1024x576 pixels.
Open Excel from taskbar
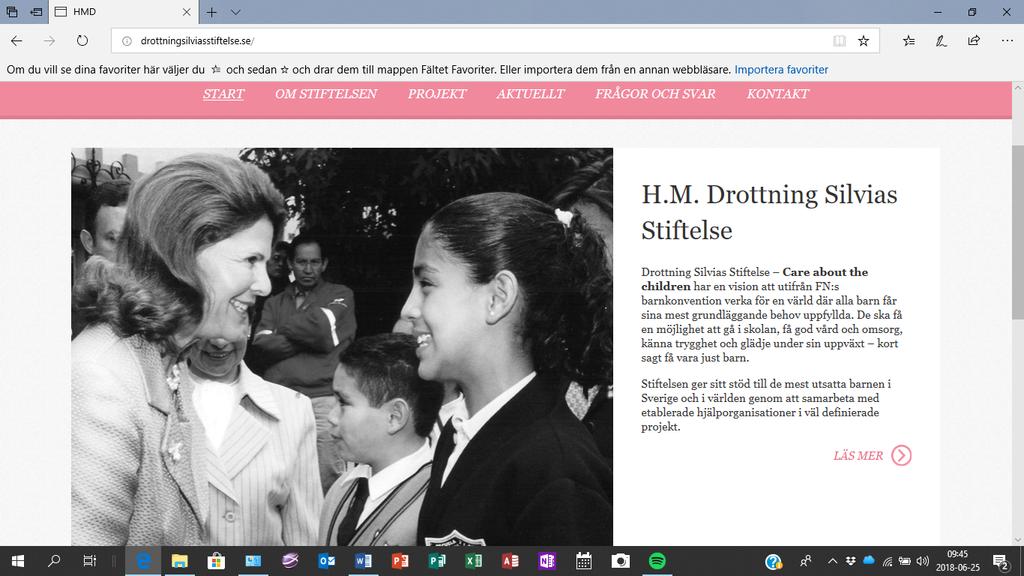pos(473,561)
